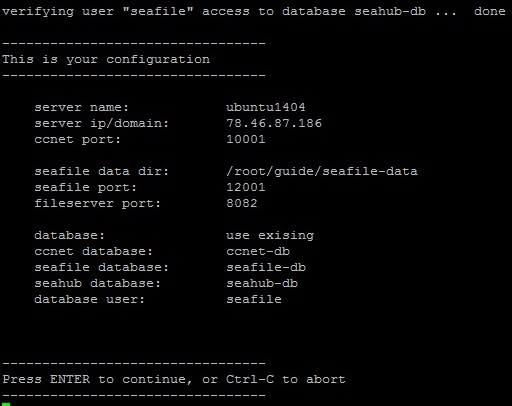
Task: Click the 'seahub database:' label
Action: tap(98, 283)
